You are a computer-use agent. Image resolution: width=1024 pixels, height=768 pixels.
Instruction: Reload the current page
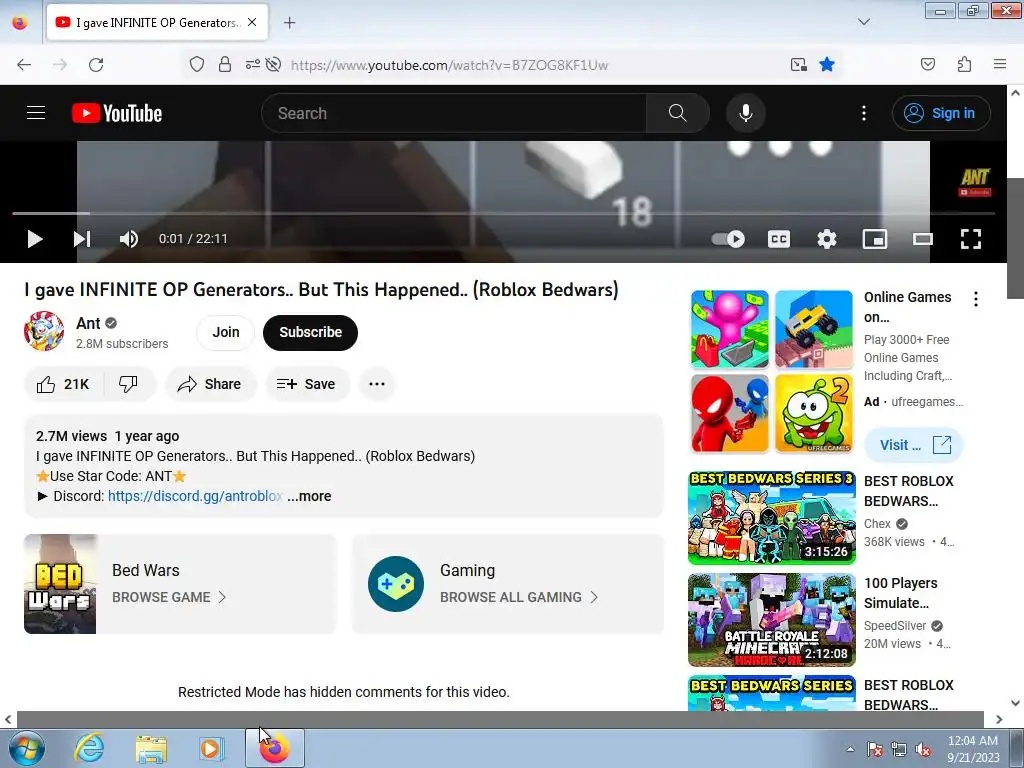coord(96,65)
